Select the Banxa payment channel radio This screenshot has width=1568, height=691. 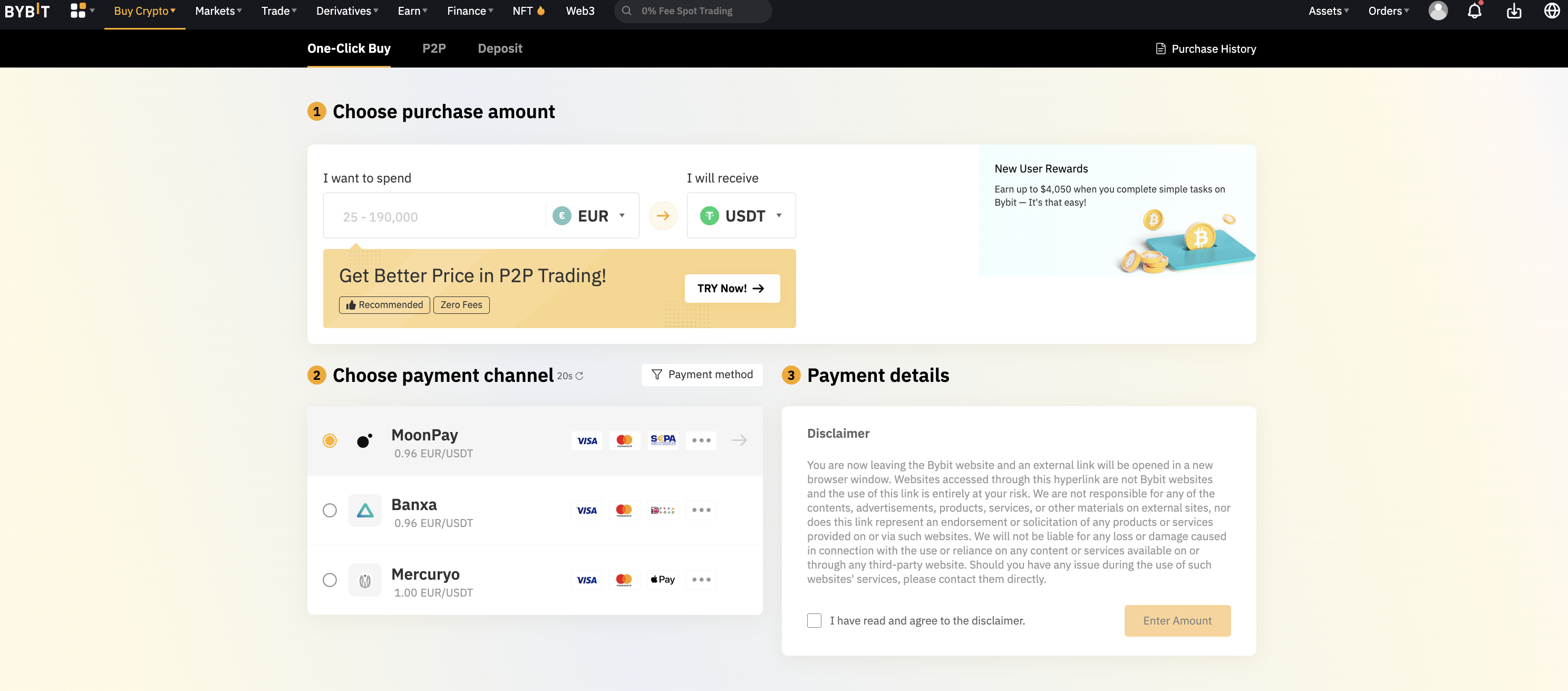330,510
